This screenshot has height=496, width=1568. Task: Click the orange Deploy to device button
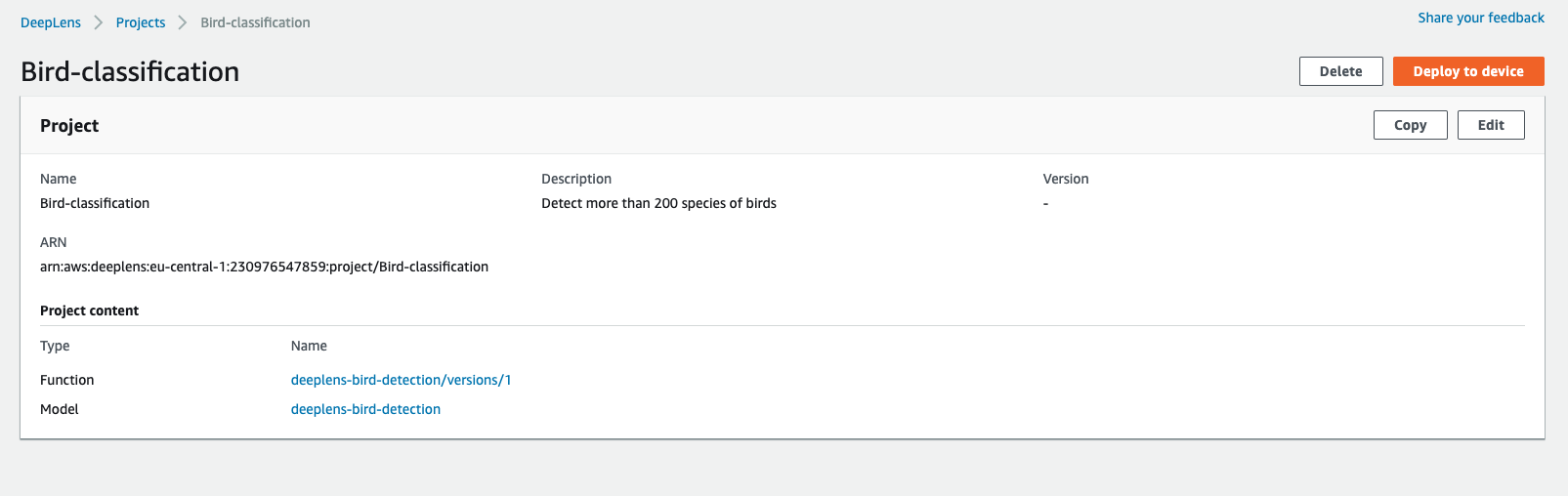point(1468,71)
